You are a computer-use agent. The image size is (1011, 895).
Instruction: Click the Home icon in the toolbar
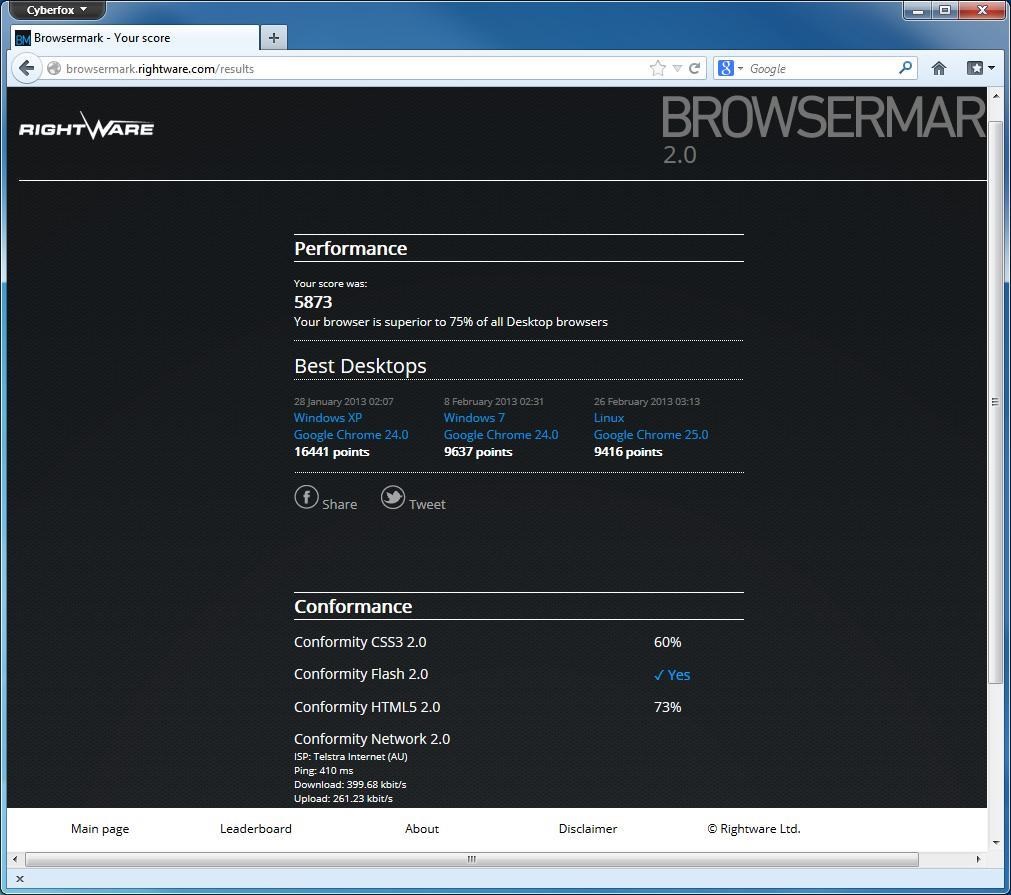[x=938, y=68]
